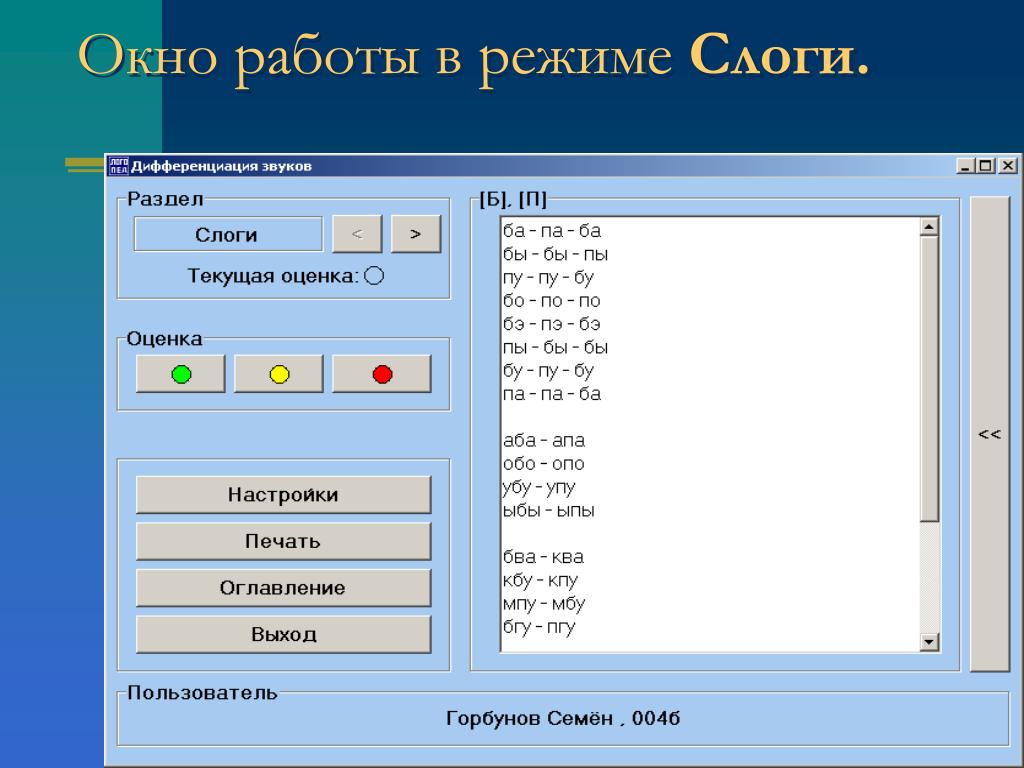Give the red circle rating
Image resolution: width=1024 pixels, height=768 pixels.
382,374
